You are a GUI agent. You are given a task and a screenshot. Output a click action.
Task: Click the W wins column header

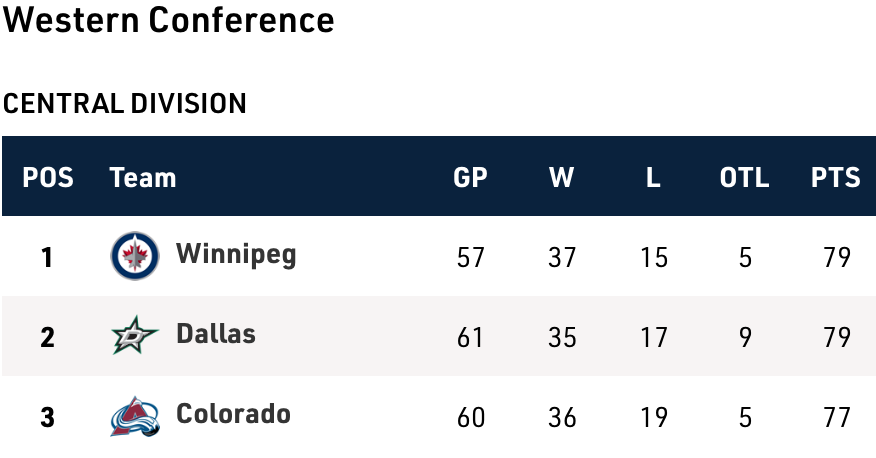(x=562, y=178)
